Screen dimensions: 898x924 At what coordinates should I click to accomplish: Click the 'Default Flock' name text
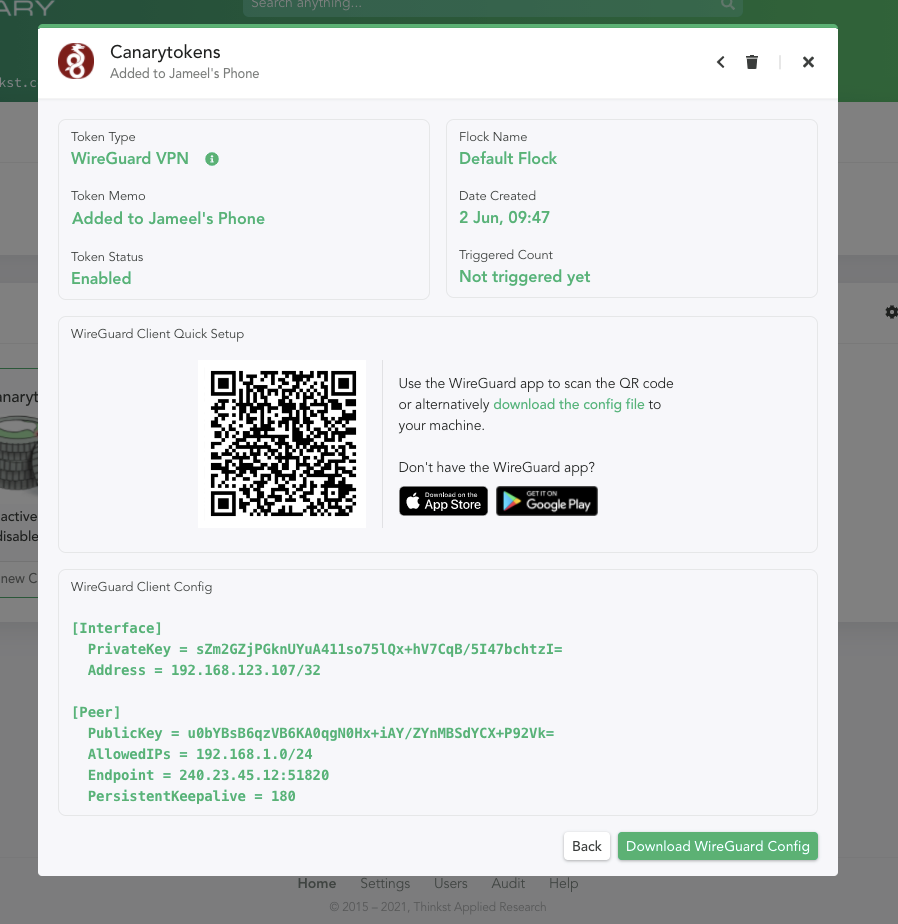point(508,159)
